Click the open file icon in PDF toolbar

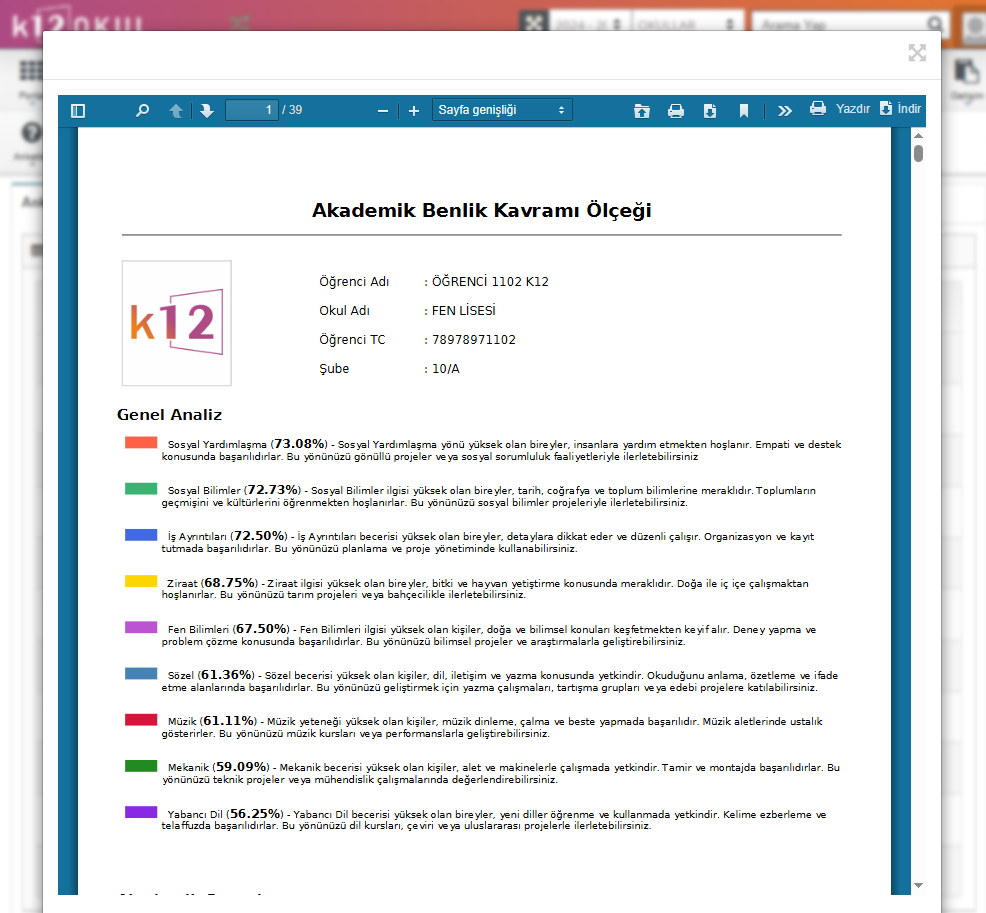(641, 111)
